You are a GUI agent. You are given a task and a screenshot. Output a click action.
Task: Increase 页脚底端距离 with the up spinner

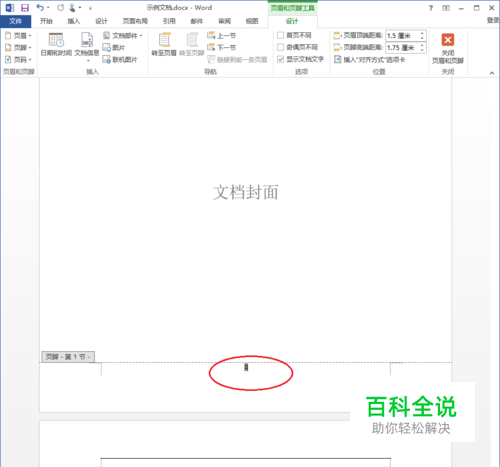[x=422, y=45]
